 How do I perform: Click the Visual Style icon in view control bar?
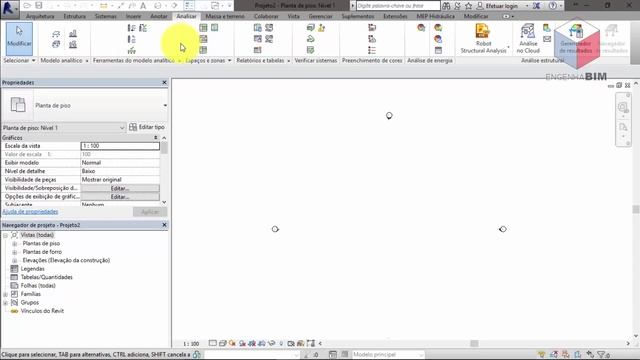point(222,343)
